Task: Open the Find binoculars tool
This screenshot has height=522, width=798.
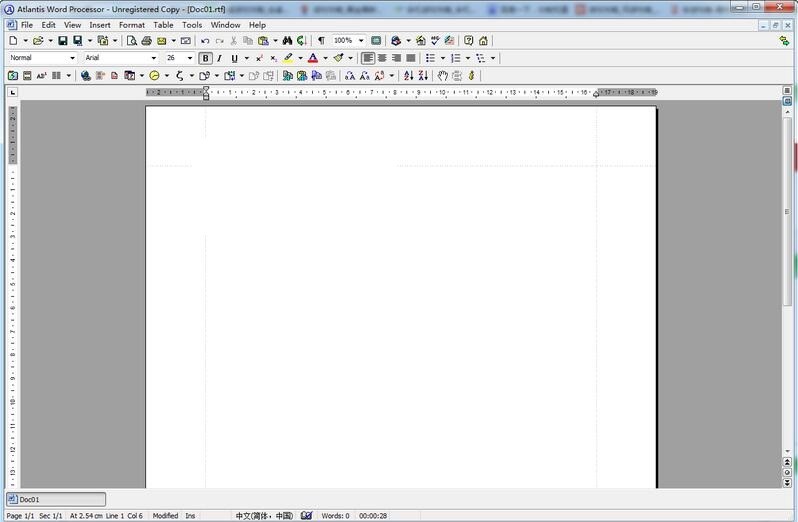Action: [x=287, y=41]
